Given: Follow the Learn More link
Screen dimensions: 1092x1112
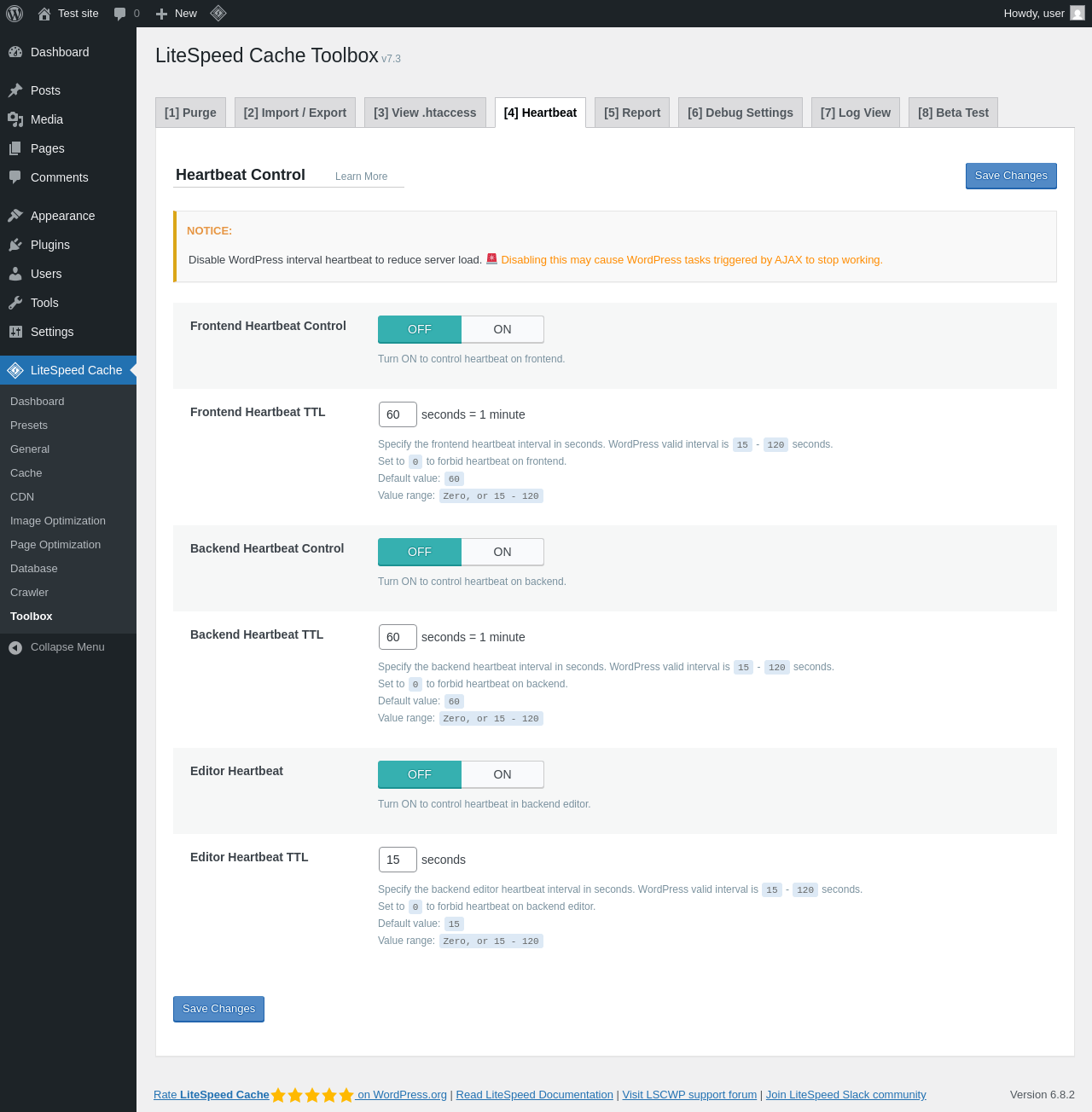Looking at the screenshot, I should pos(361,177).
